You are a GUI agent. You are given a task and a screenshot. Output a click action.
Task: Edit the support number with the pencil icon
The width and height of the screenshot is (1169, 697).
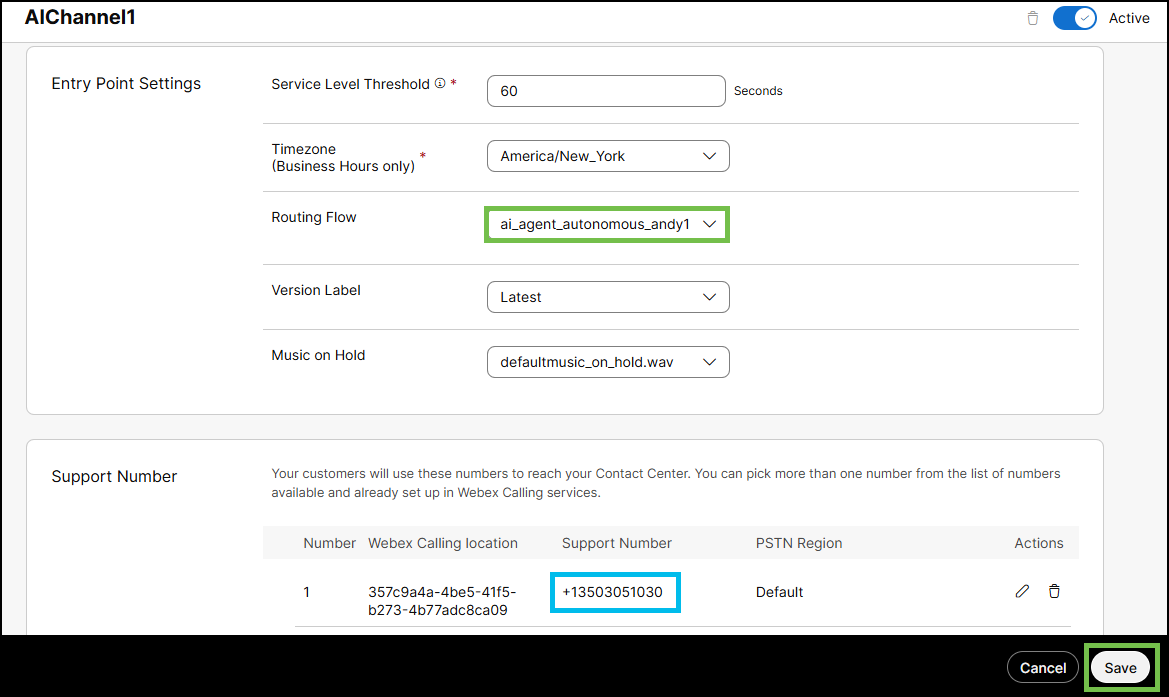coord(1022,591)
